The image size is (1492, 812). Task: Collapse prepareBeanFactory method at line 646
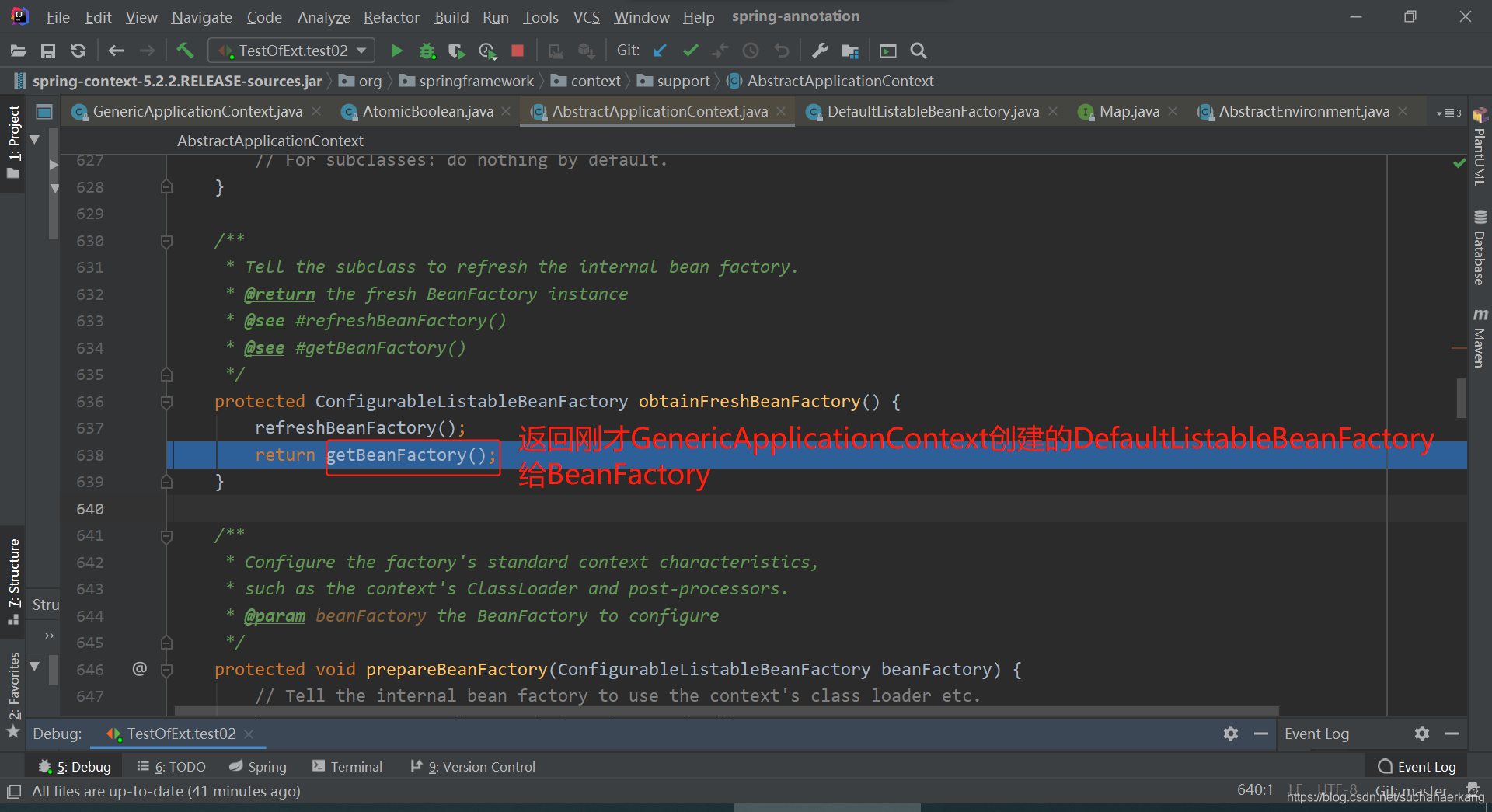click(x=166, y=669)
